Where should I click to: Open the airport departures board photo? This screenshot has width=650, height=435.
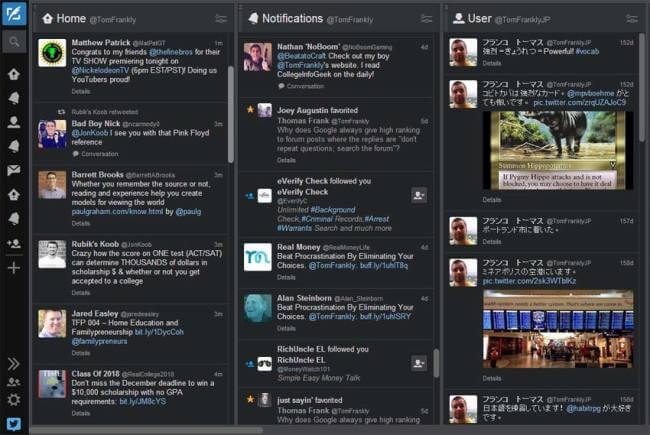coord(558,329)
